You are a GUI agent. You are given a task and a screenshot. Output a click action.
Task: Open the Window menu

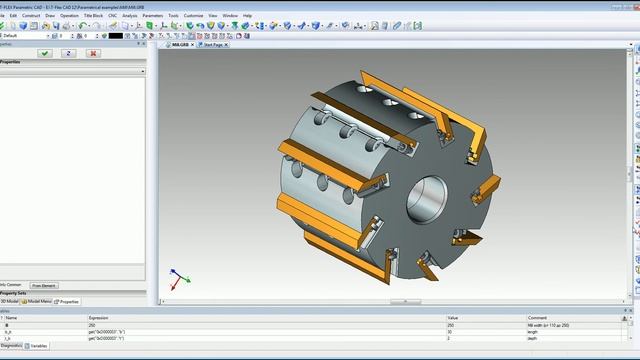click(x=230, y=16)
